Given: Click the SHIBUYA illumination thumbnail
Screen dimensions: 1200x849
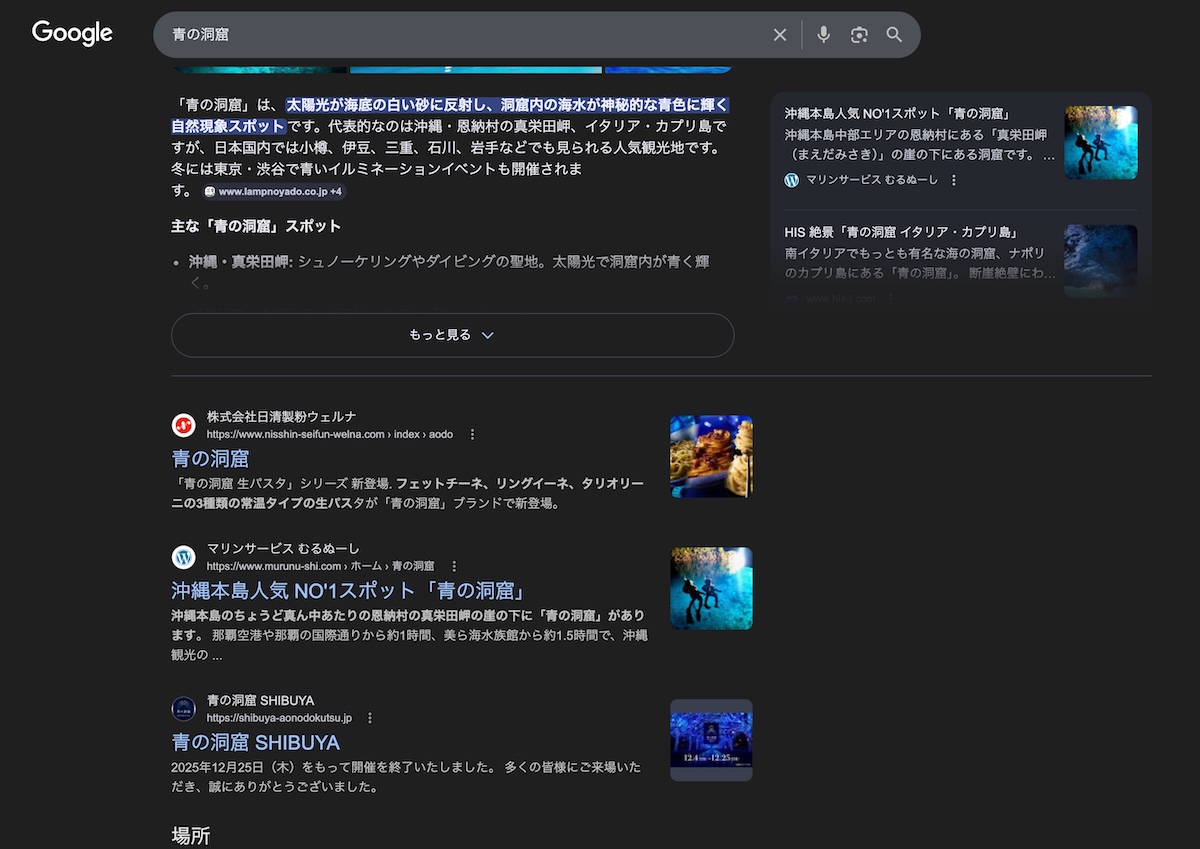Looking at the screenshot, I should click(711, 740).
